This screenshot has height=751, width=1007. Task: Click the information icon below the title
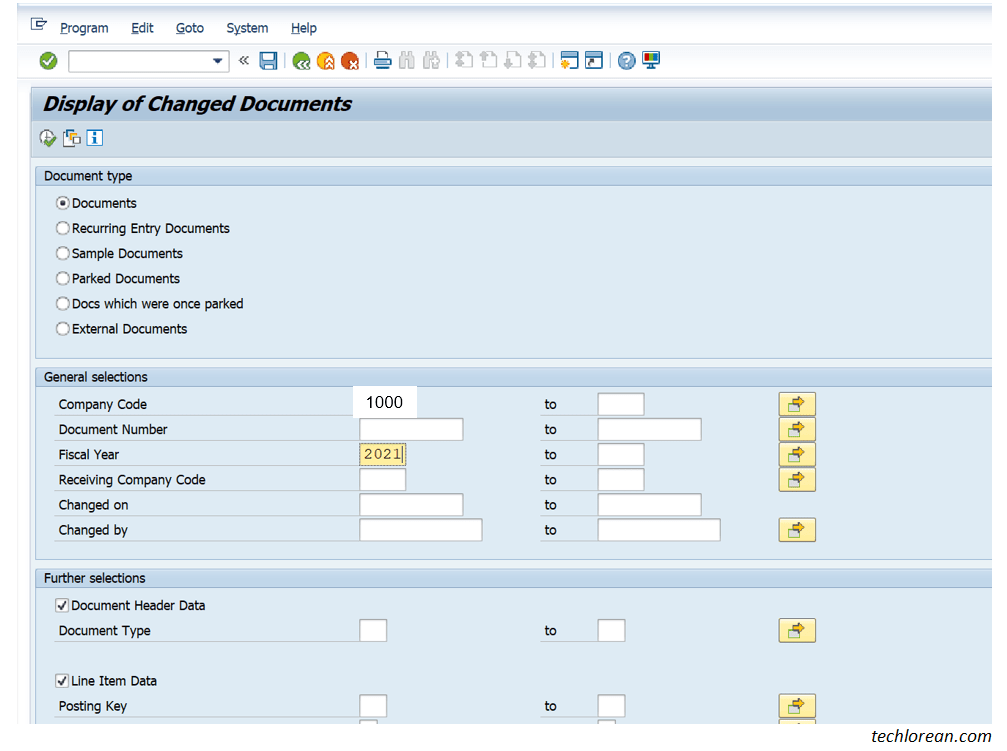95,137
